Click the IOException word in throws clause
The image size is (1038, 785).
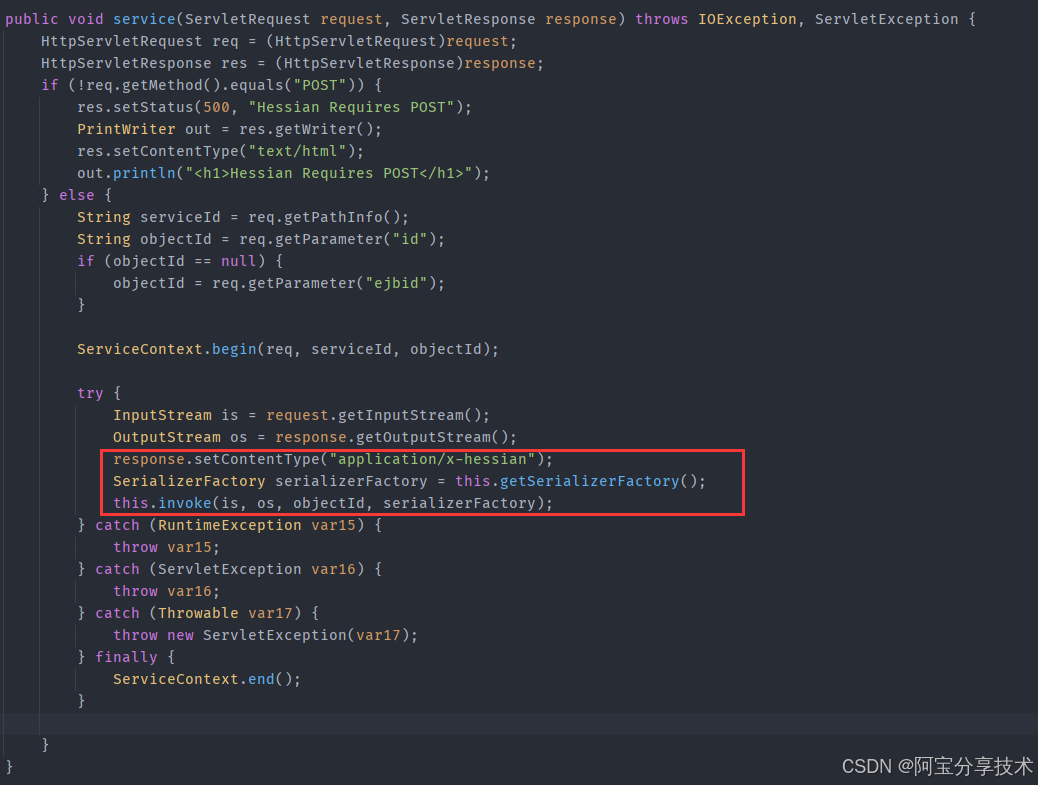(747, 19)
